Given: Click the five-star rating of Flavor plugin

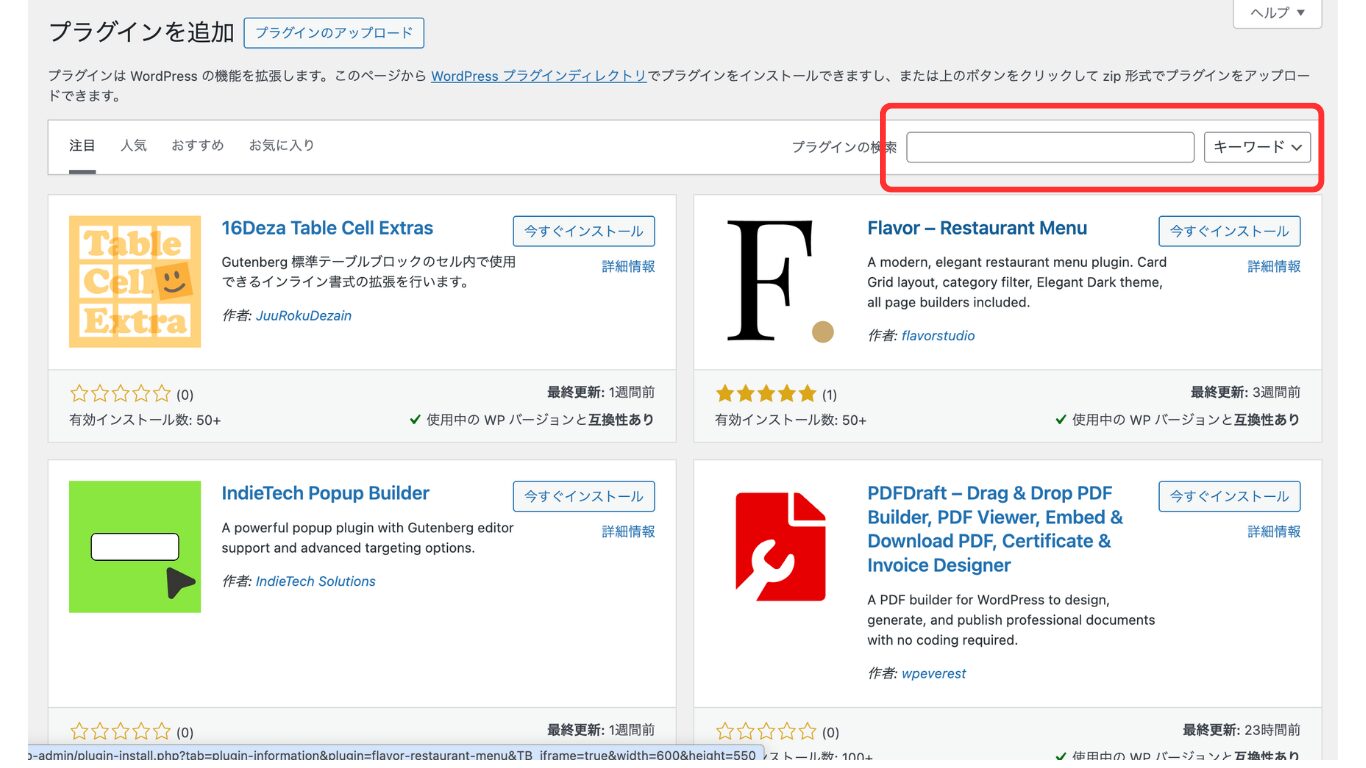Looking at the screenshot, I should [766, 394].
